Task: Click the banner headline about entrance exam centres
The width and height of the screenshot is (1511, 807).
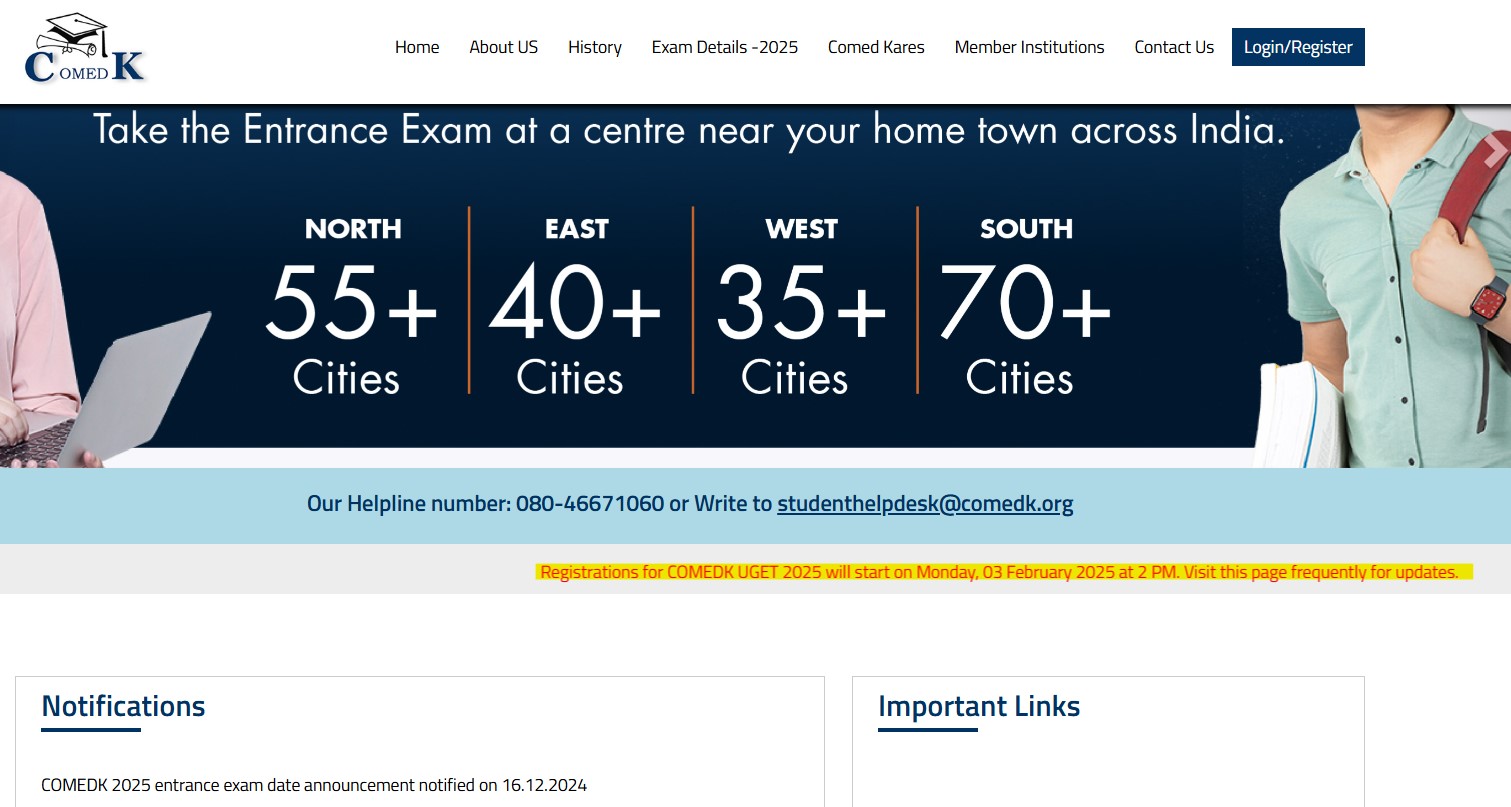Action: [688, 130]
